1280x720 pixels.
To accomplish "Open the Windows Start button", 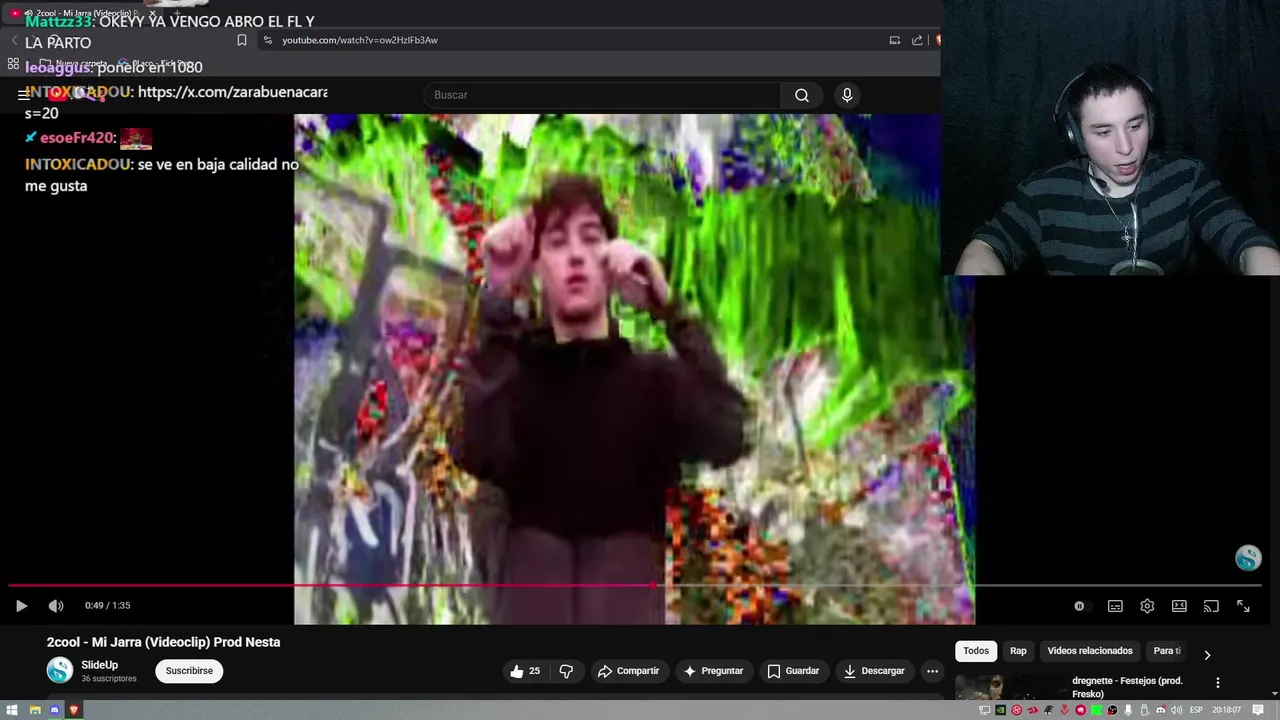I will click(x=12, y=710).
